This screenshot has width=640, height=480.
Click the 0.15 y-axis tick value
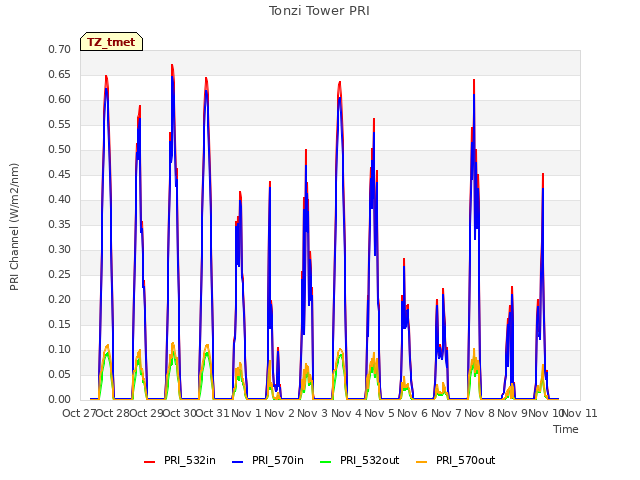pyautogui.click(x=60, y=324)
